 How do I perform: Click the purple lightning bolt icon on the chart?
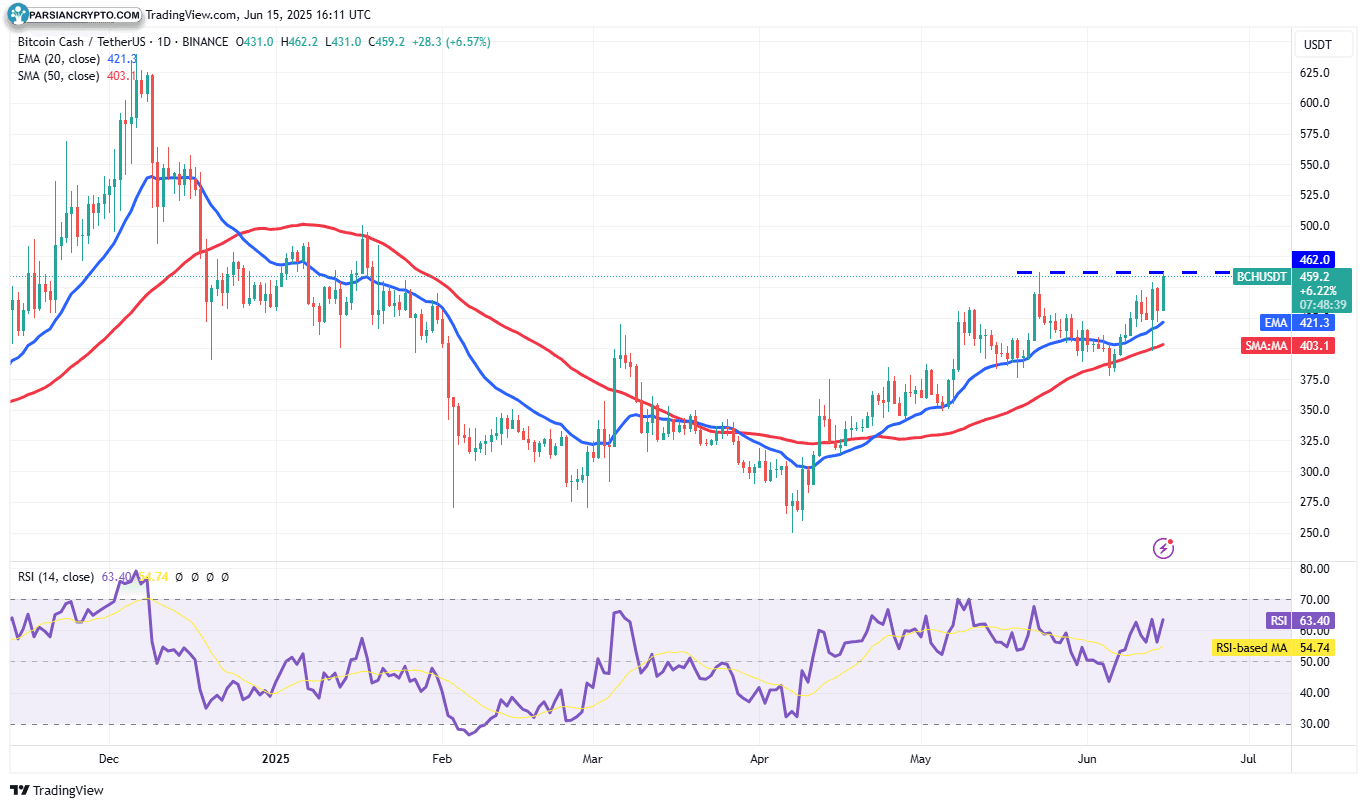(x=1162, y=548)
